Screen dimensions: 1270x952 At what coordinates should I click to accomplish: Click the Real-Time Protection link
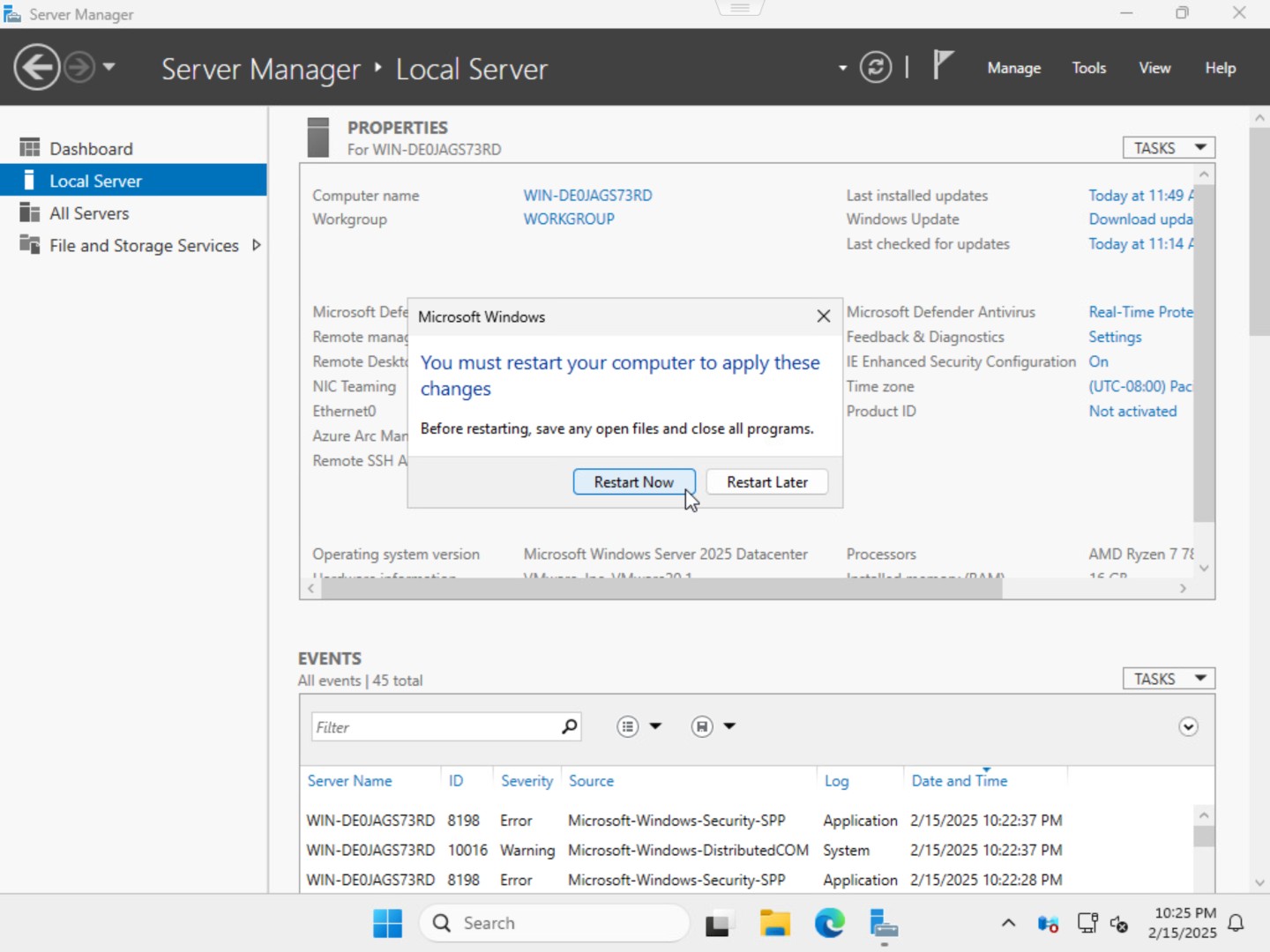pyautogui.click(x=1140, y=312)
